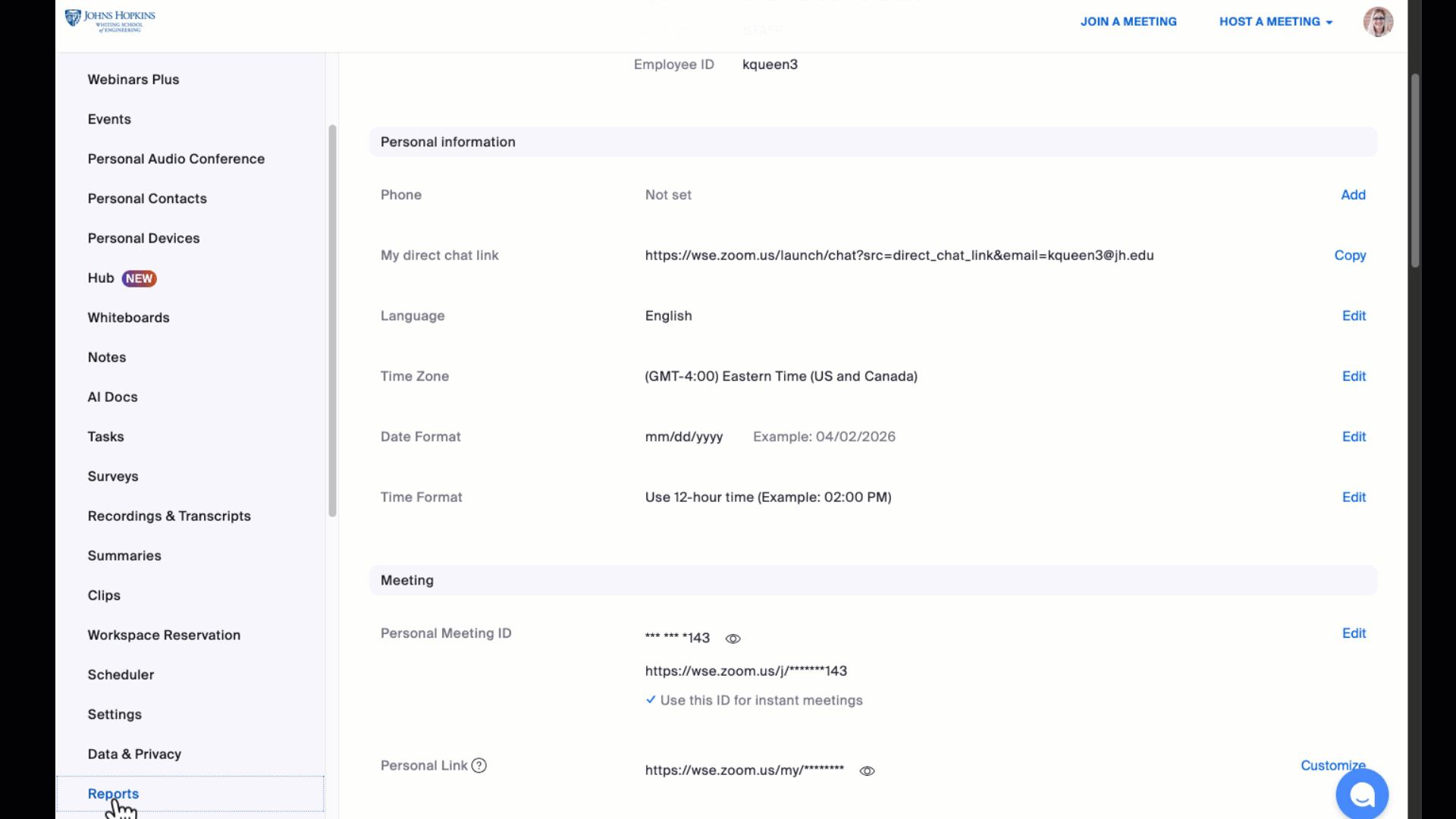Toggle Use this ID for instant meetings
The image size is (1456, 819).
tap(754, 700)
